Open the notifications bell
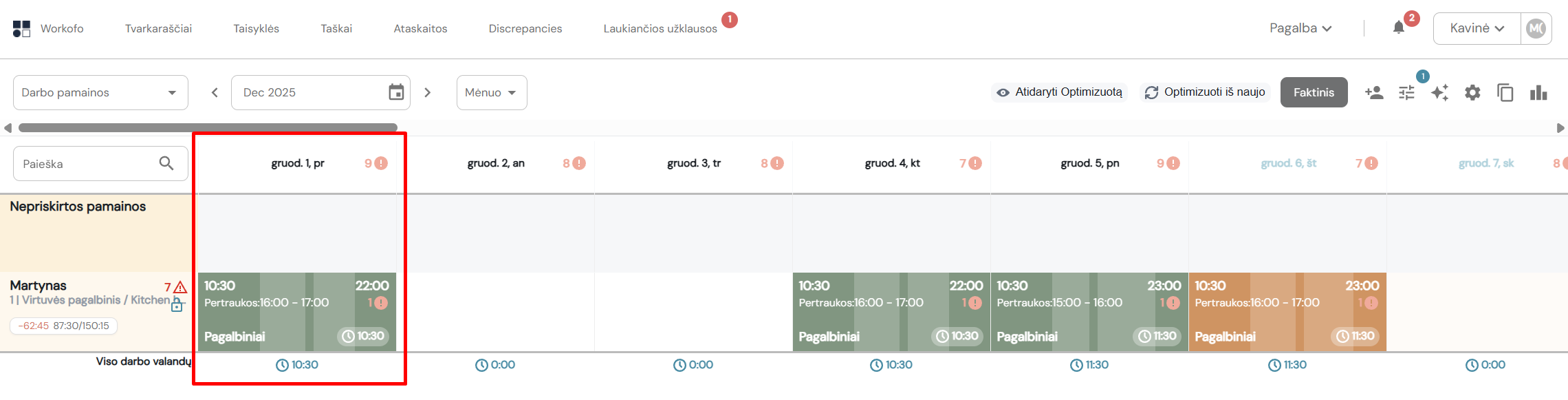The height and width of the screenshot is (400, 1568). 1398,28
